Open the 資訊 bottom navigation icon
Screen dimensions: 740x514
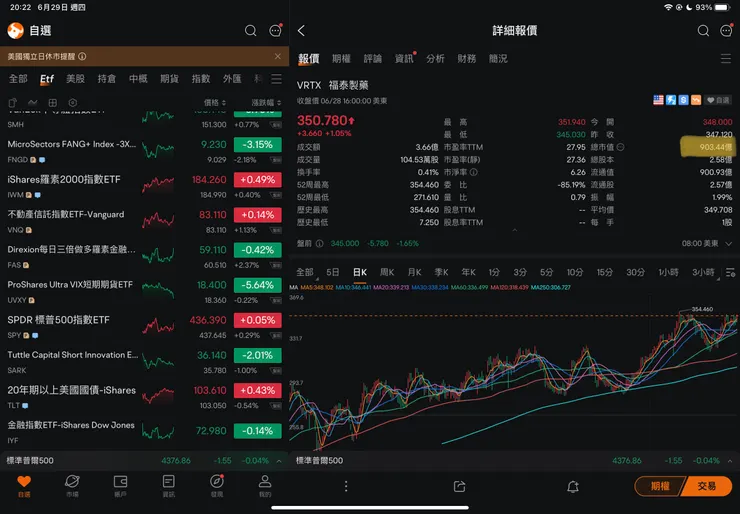168,486
